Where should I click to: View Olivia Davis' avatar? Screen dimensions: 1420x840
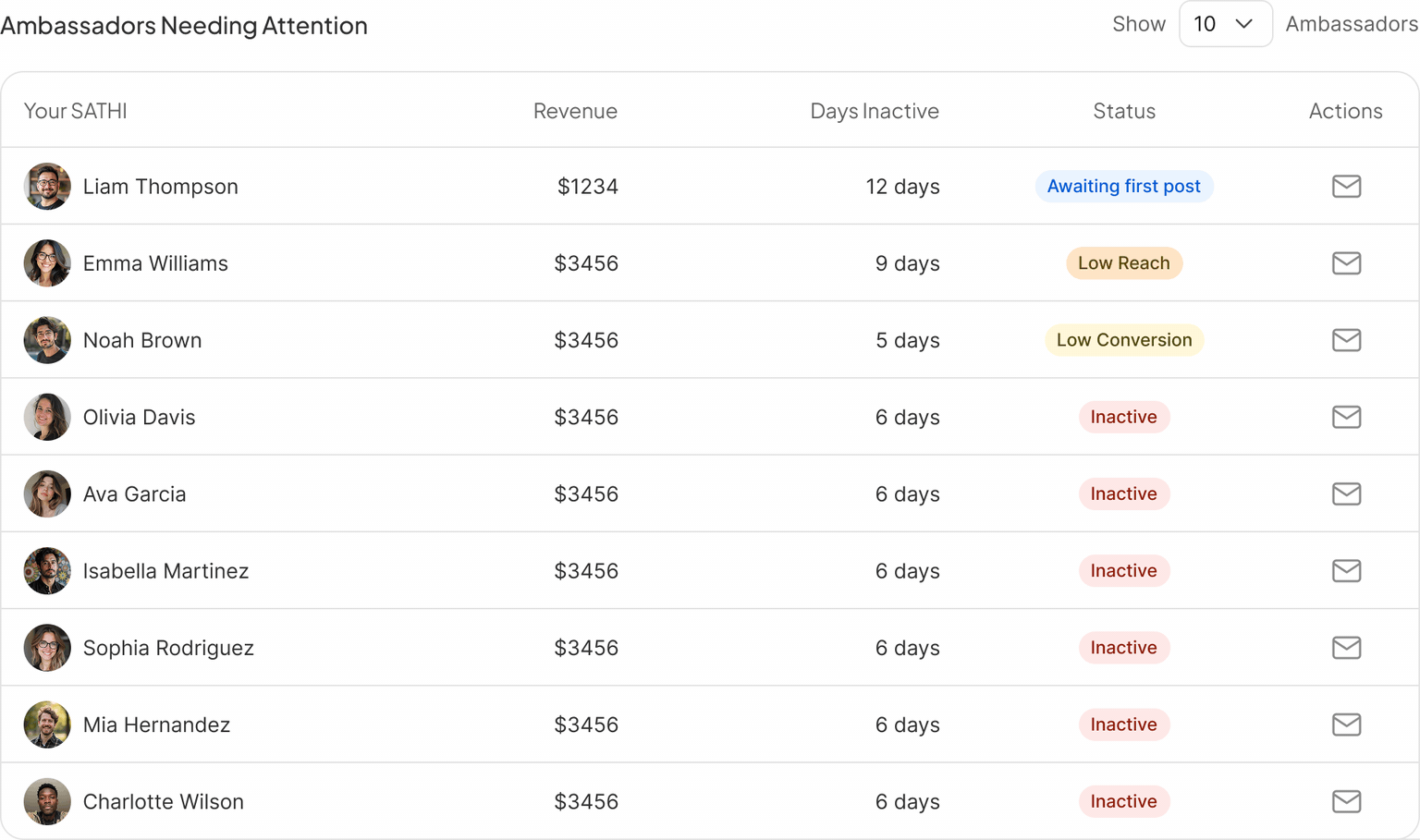click(x=47, y=417)
